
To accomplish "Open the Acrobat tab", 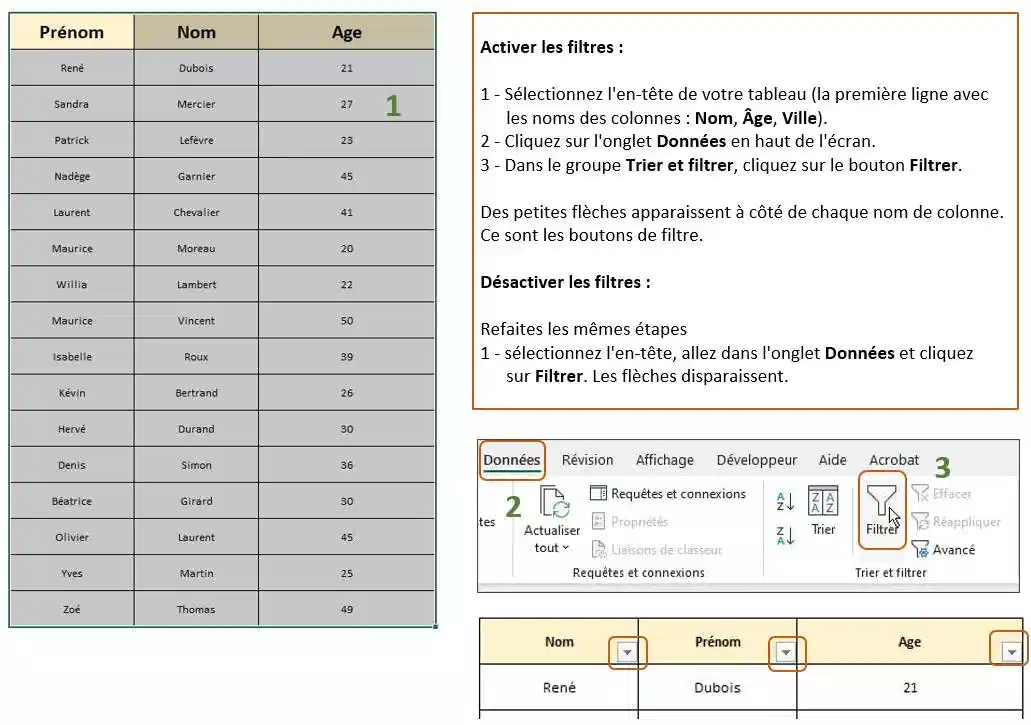I will click(x=893, y=460).
